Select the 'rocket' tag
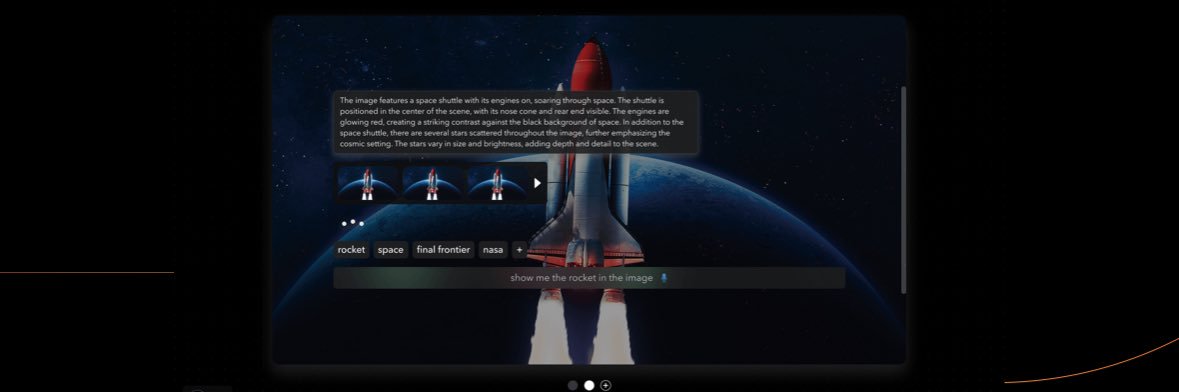The image size is (1179, 392). [351, 250]
